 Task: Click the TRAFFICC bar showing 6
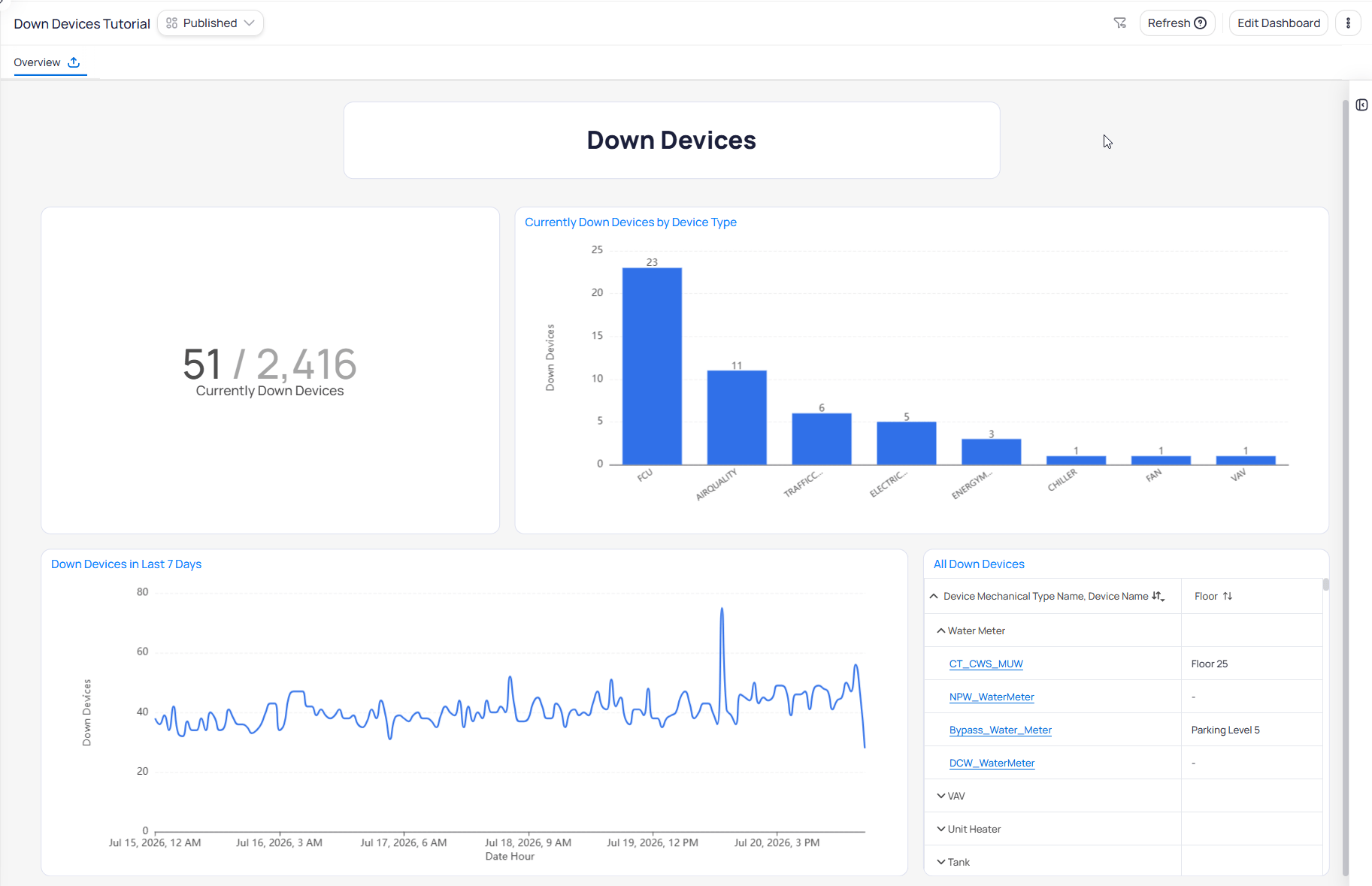pyautogui.click(x=822, y=439)
